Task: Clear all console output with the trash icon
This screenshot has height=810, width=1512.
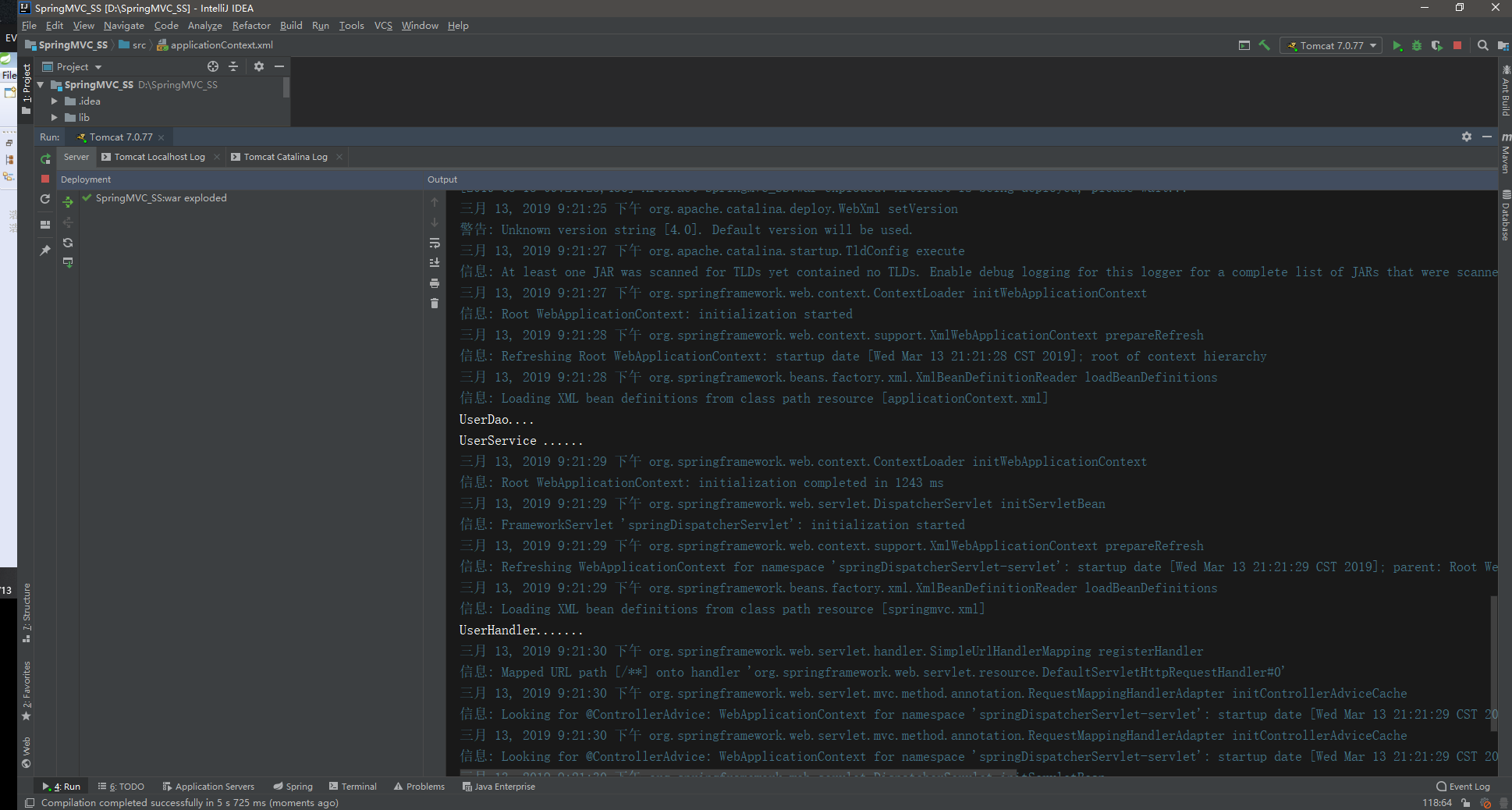Action: click(435, 304)
